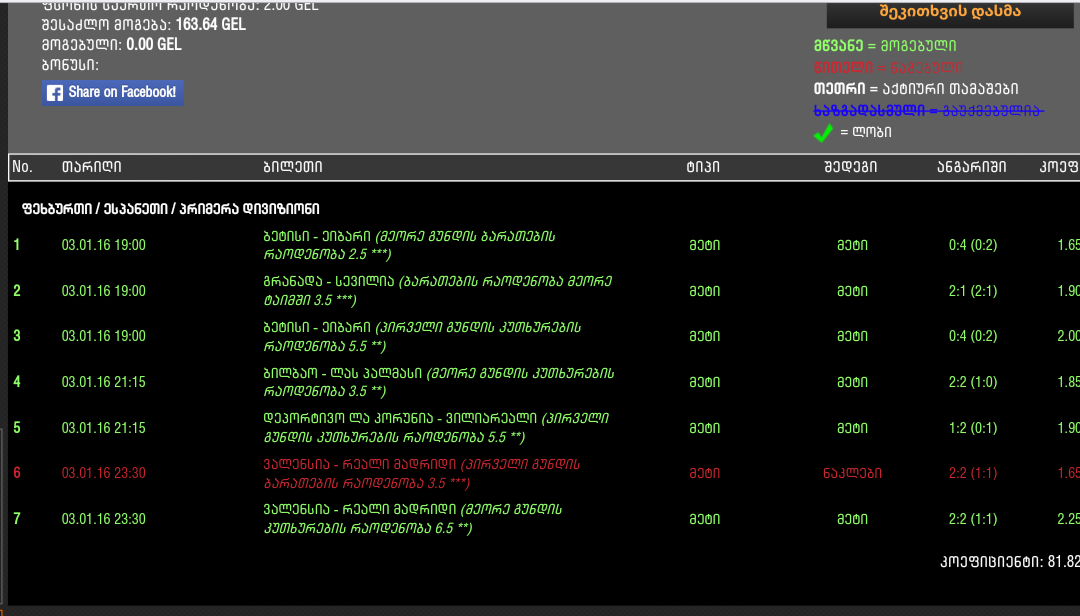1080x616 pixels.
Task: Click the ტიპი column header
Action: pyautogui.click(x=703, y=167)
